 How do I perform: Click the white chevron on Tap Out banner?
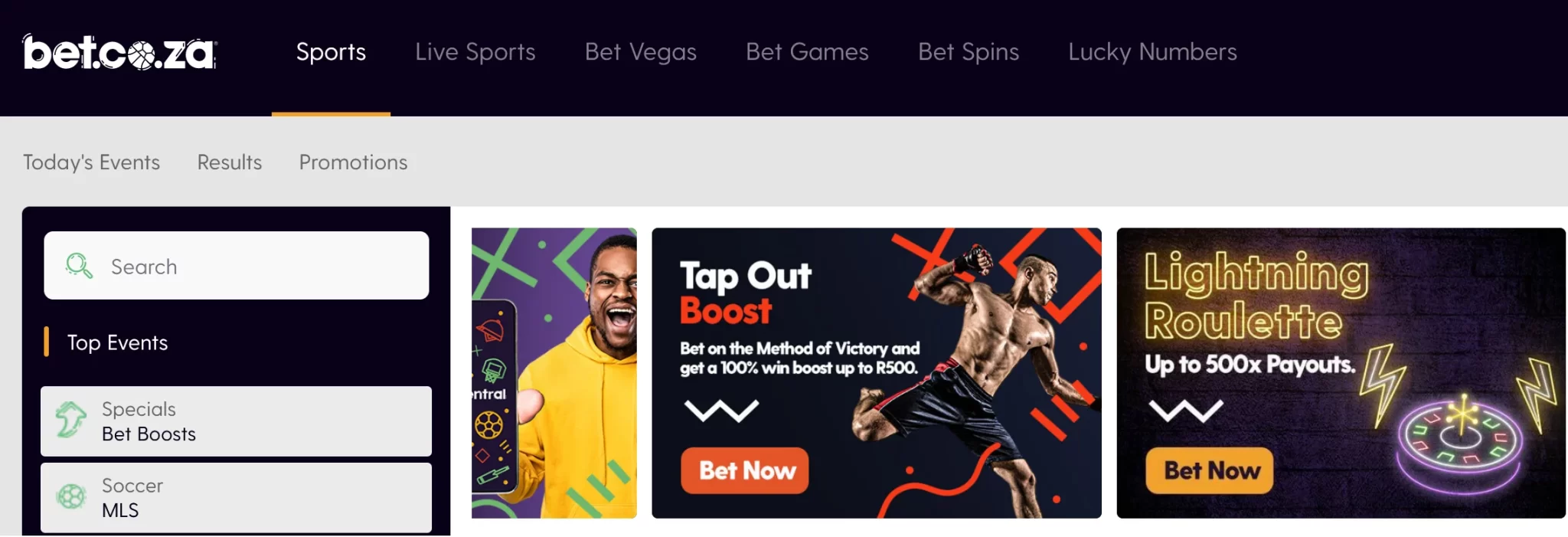[x=721, y=411]
